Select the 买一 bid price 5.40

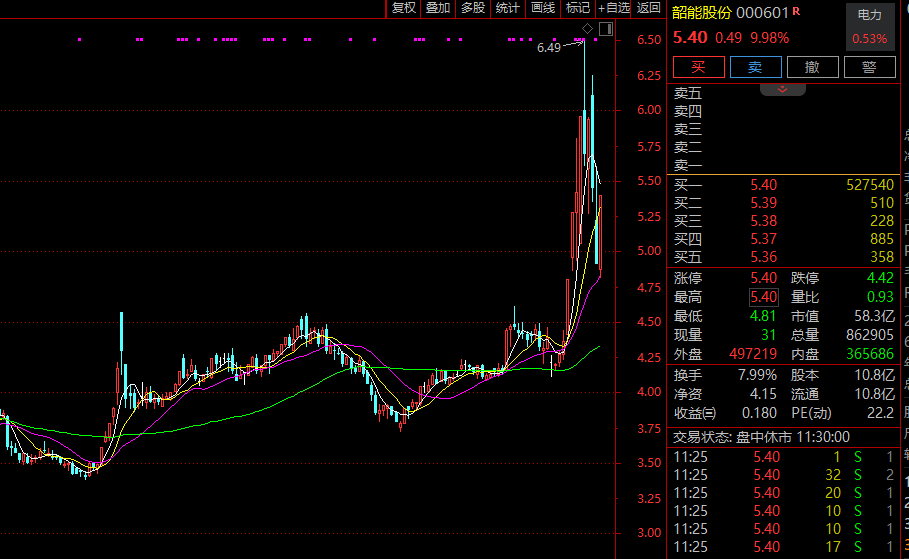pos(763,185)
